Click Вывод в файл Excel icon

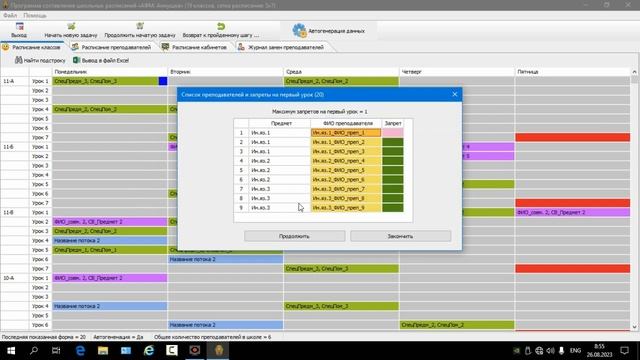click(76, 60)
